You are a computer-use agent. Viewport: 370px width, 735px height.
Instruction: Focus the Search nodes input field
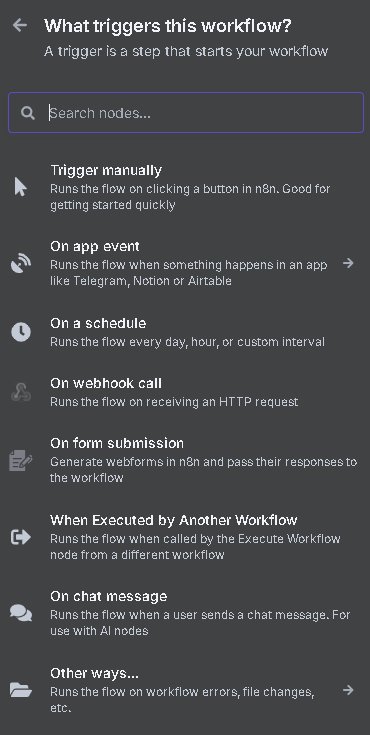[x=186, y=112]
